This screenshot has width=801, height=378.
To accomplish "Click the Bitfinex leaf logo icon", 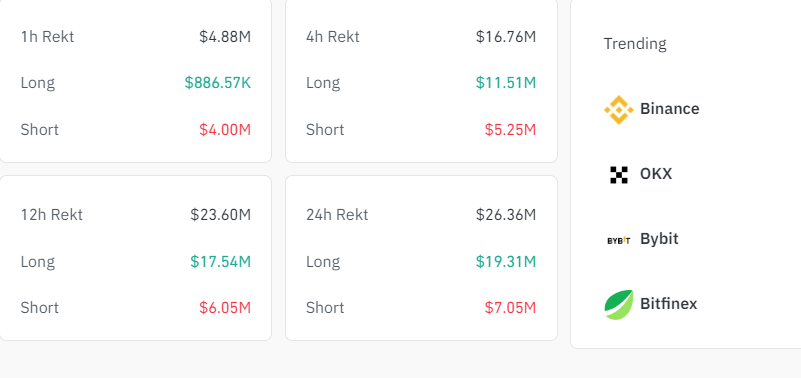I will click(x=619, y=305).
